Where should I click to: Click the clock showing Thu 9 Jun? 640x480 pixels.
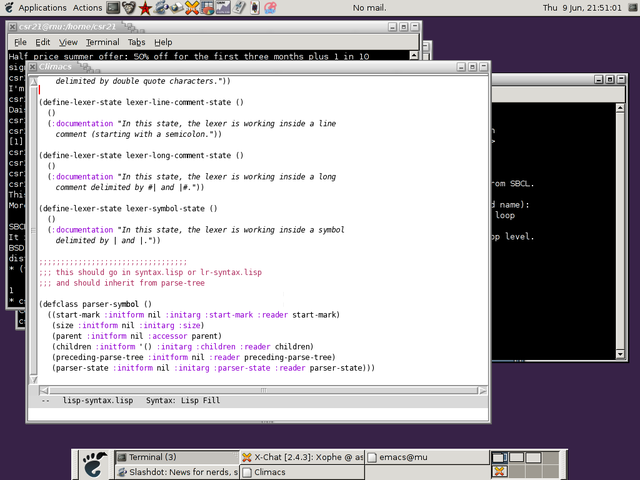582,8
